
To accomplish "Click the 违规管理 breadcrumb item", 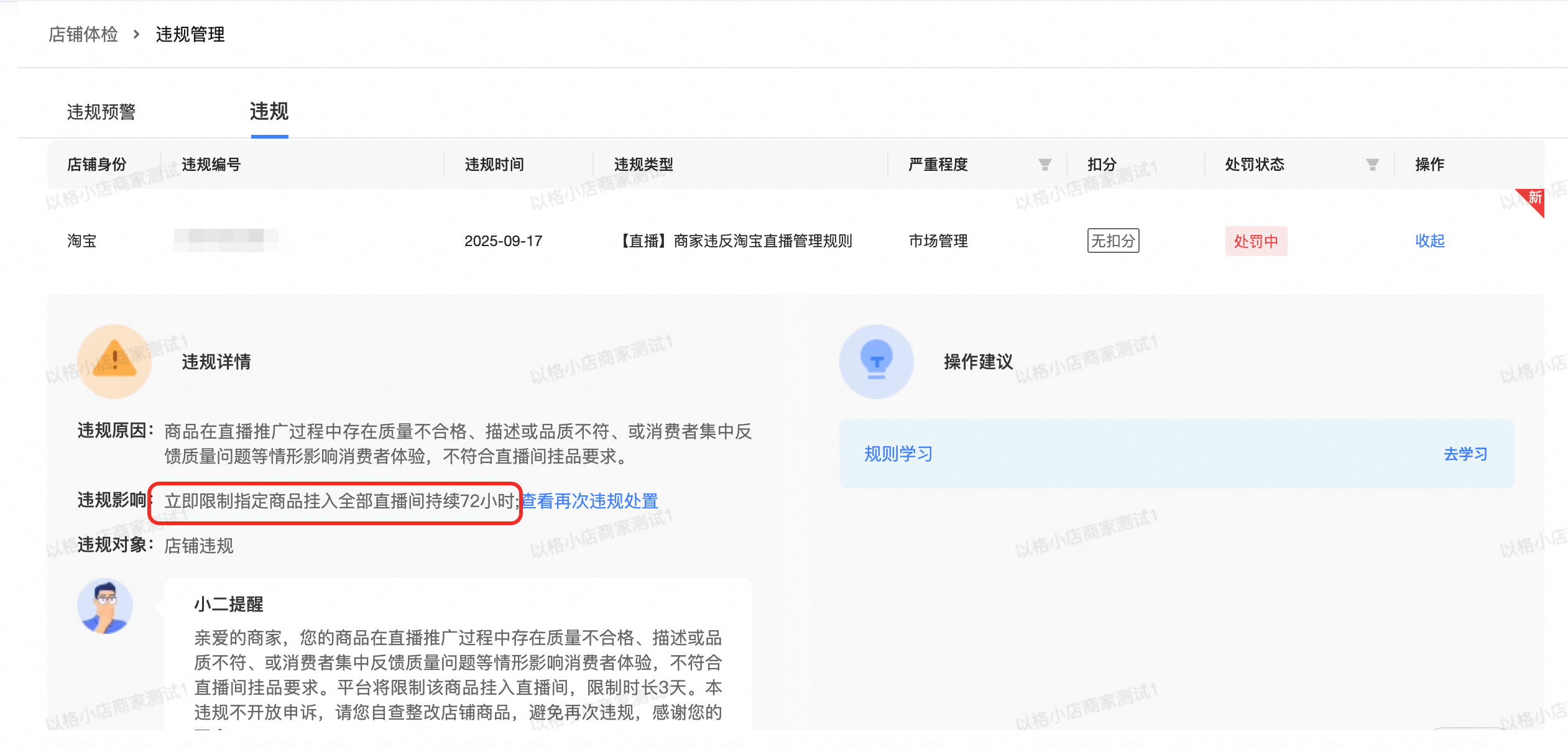I will click(x=190, y=34).
